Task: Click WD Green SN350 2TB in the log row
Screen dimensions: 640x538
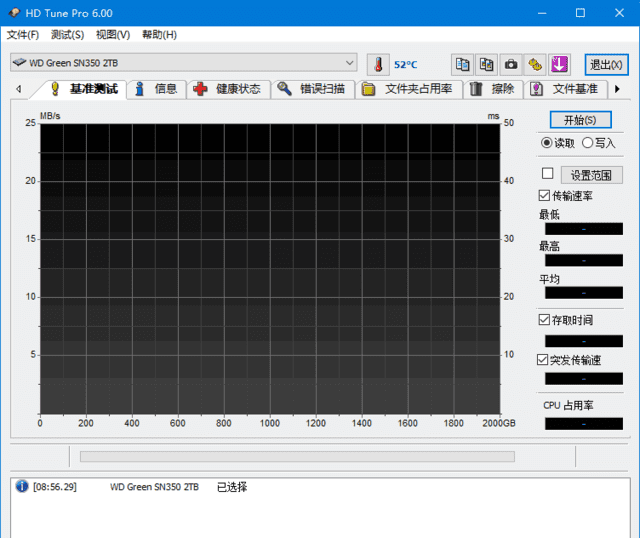Action: 154,487
